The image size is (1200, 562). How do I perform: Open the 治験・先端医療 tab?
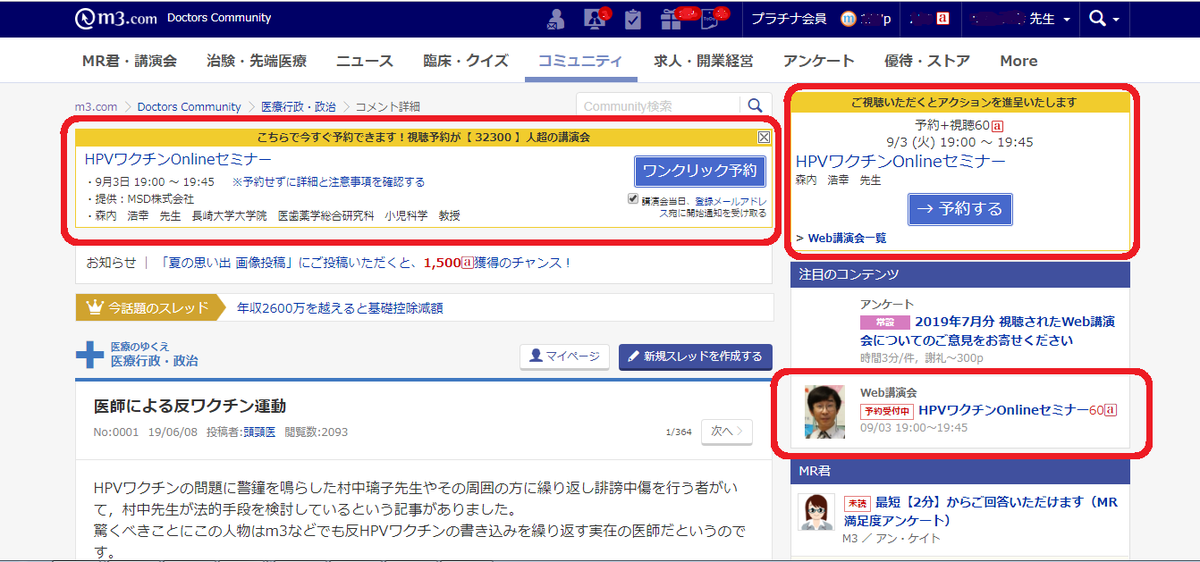256,61
